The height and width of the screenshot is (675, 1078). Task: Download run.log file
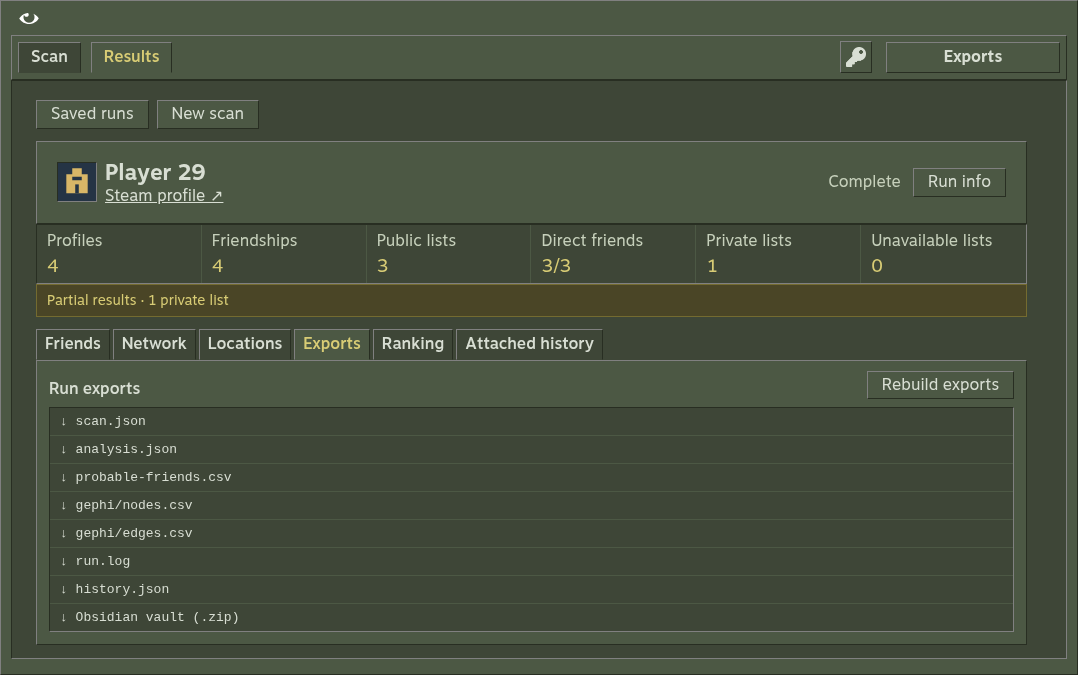pyautogui.click(x=531, y=562)
